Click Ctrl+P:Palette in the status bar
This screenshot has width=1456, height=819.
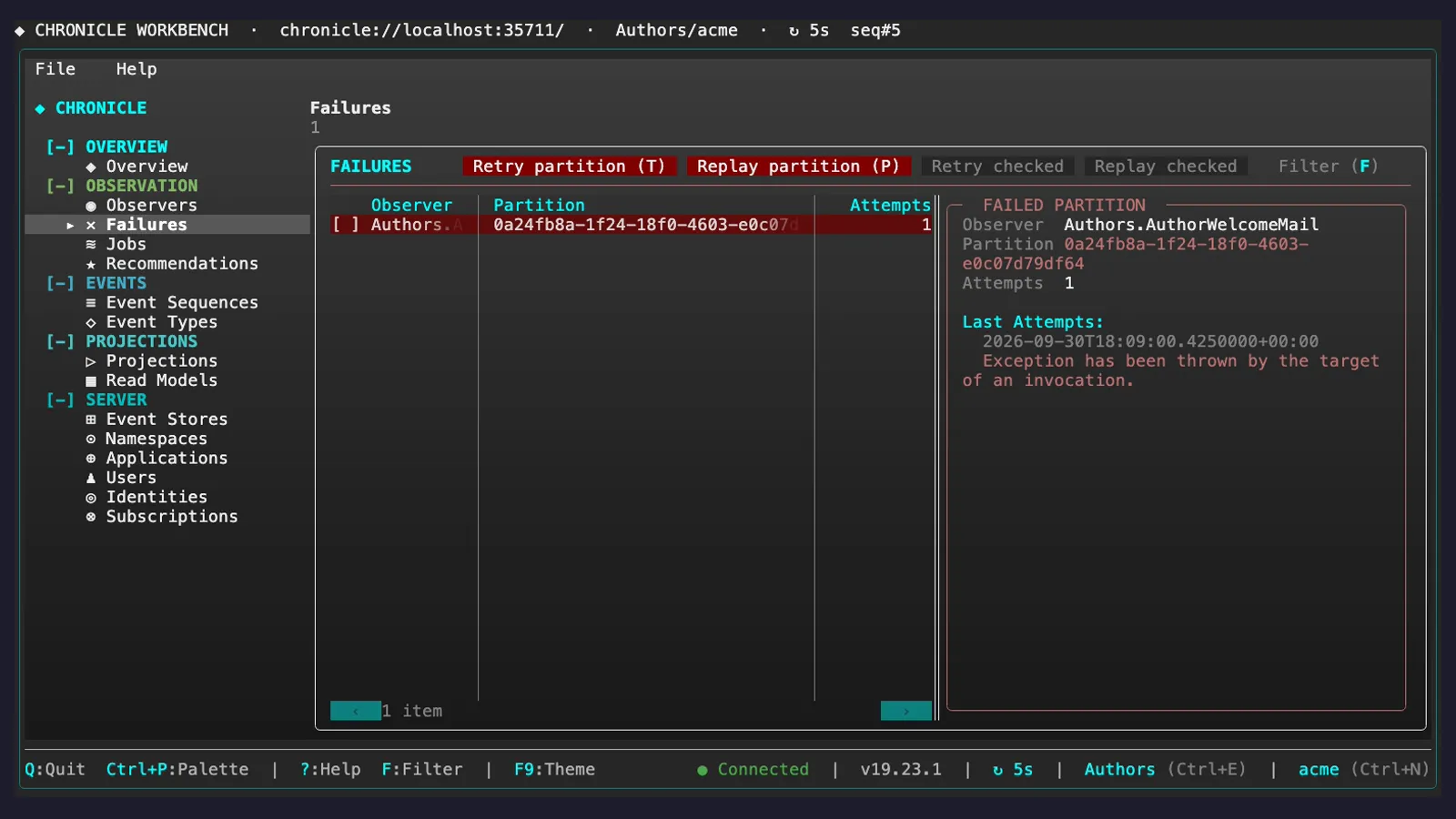(x=177, y=770)
